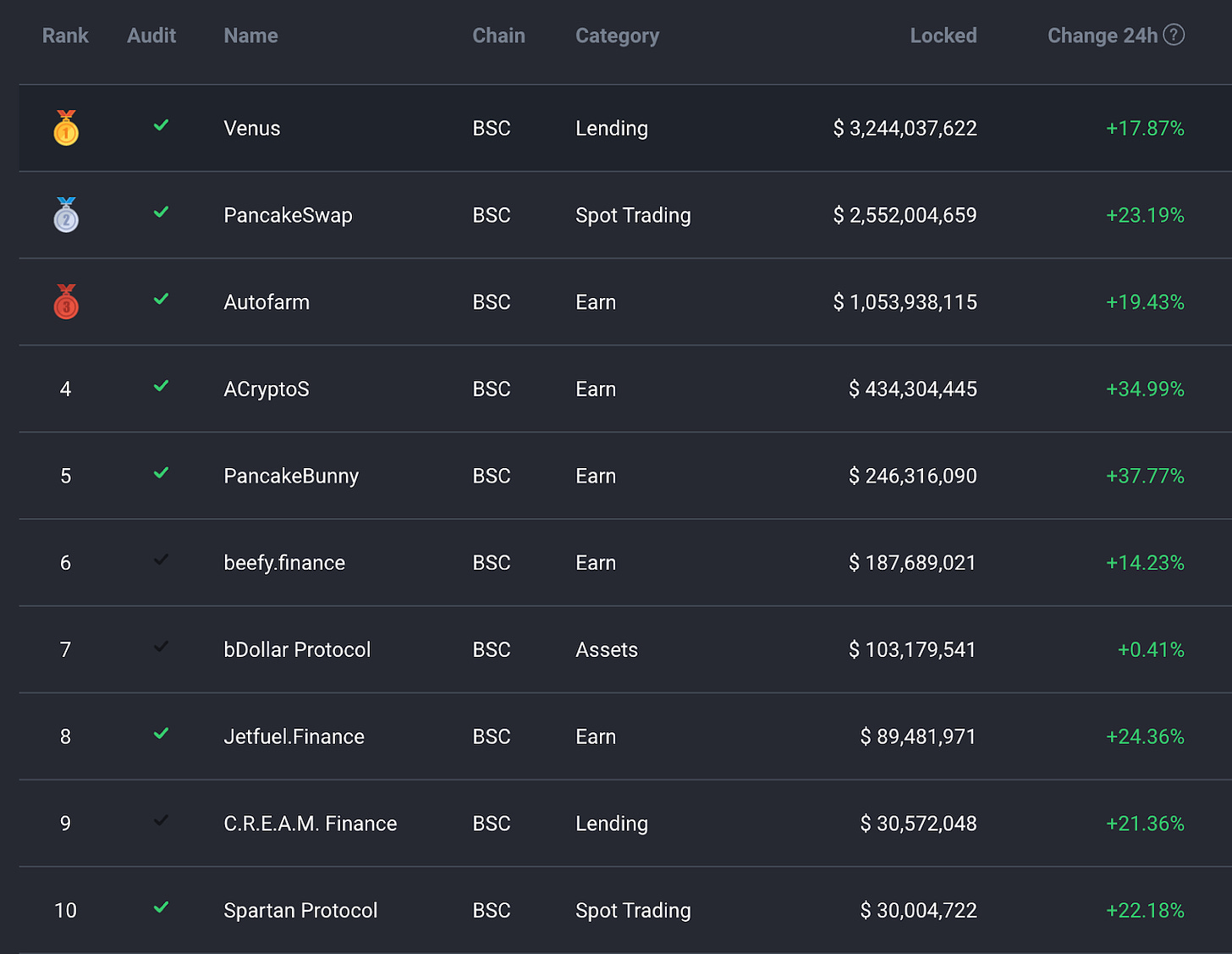Sort by the Change 24h column header
This screenshot has width=1232, height=954.
click(x=1103, y=36)
